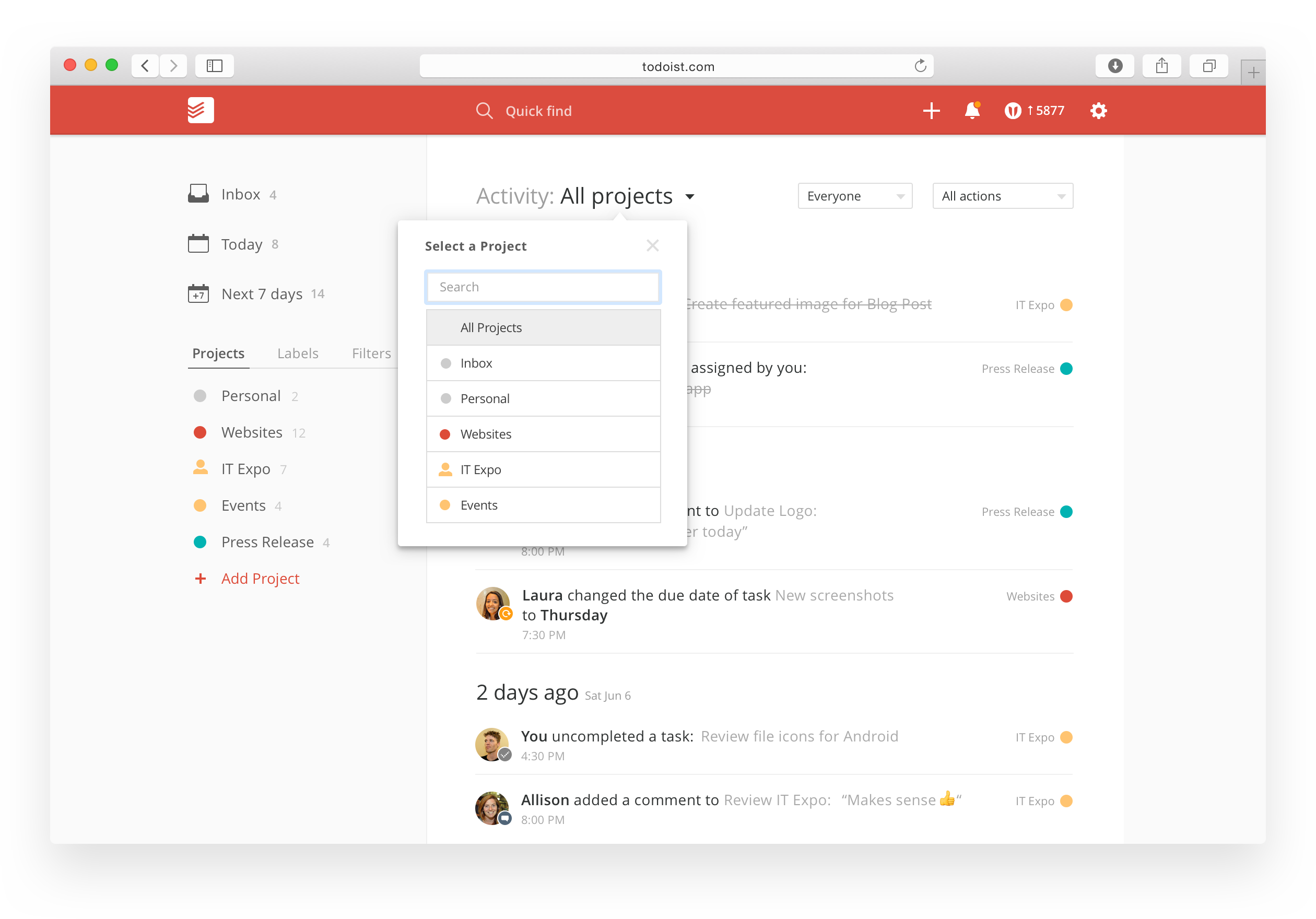Viewport: 1316px width, 919px height.
Task: Open Review IT Expo task link
Action: point(777,800)
